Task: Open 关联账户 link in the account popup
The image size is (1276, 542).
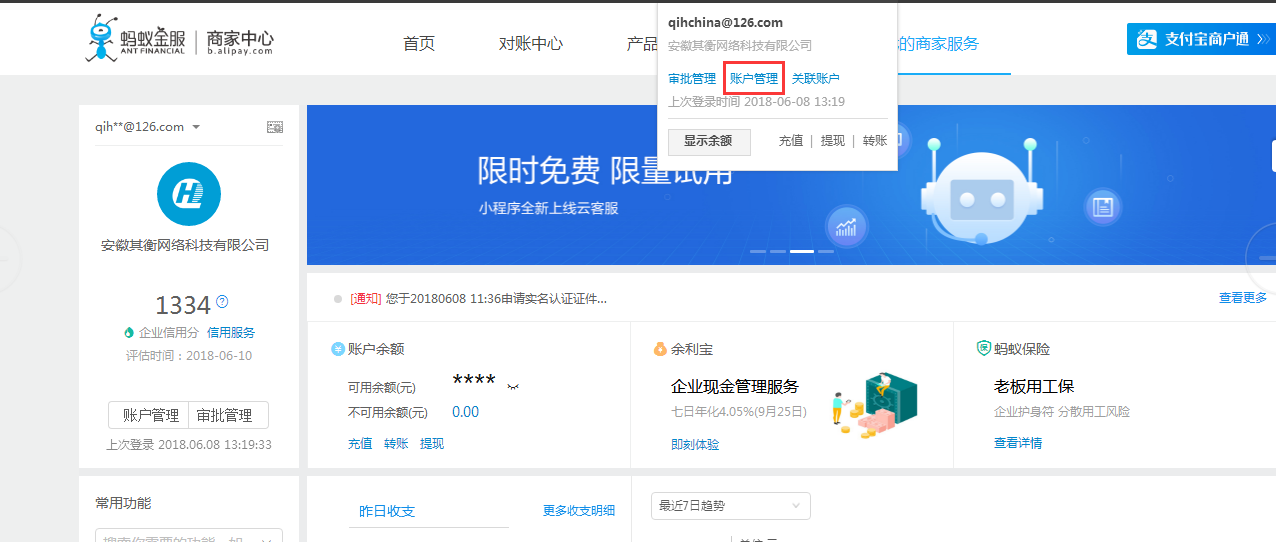Action: tap(816, 78)
